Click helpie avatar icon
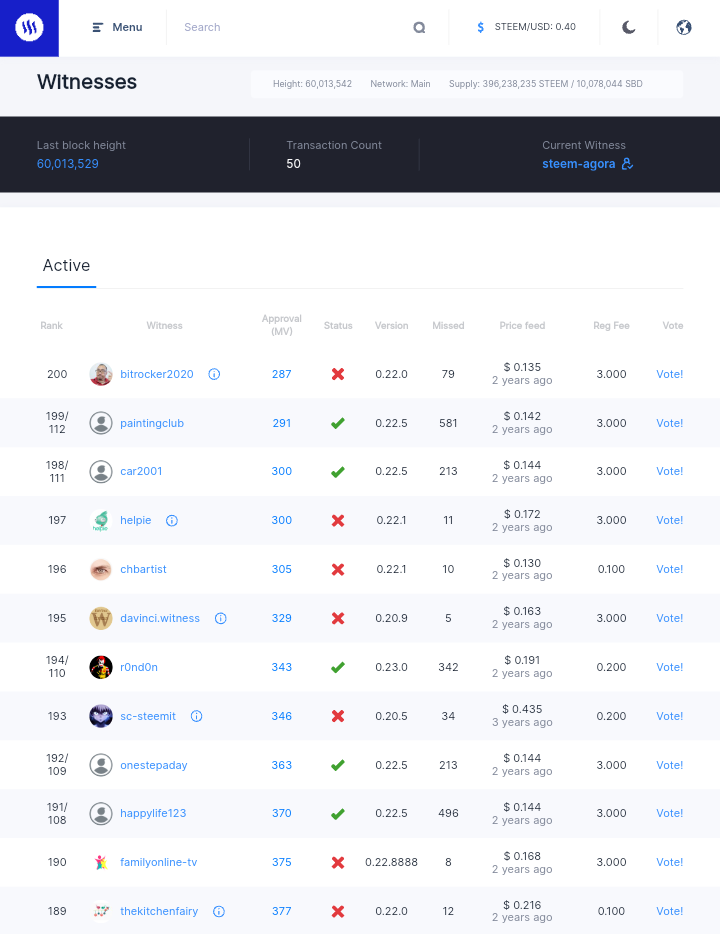 coord(101,521)
